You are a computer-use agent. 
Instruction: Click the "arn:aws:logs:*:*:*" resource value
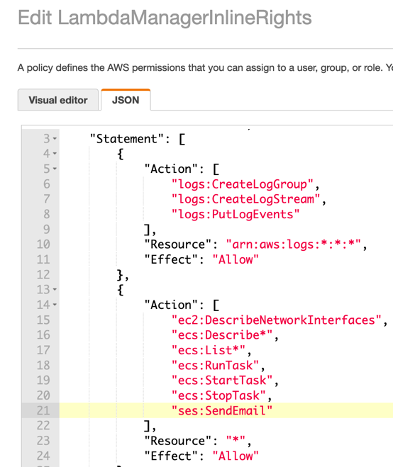pyautogui.click(x=293, y=244)
